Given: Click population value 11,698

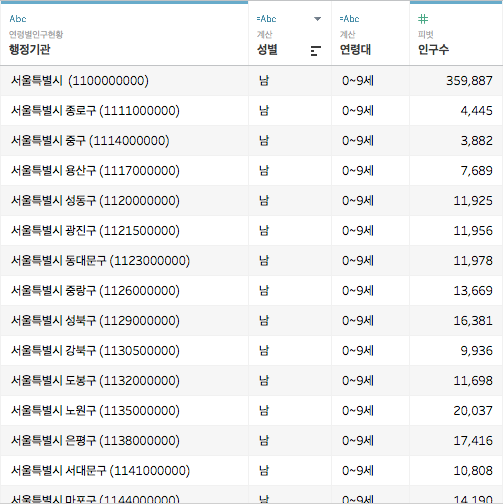Looking at the screenshot, I should (x=473, y=381).
